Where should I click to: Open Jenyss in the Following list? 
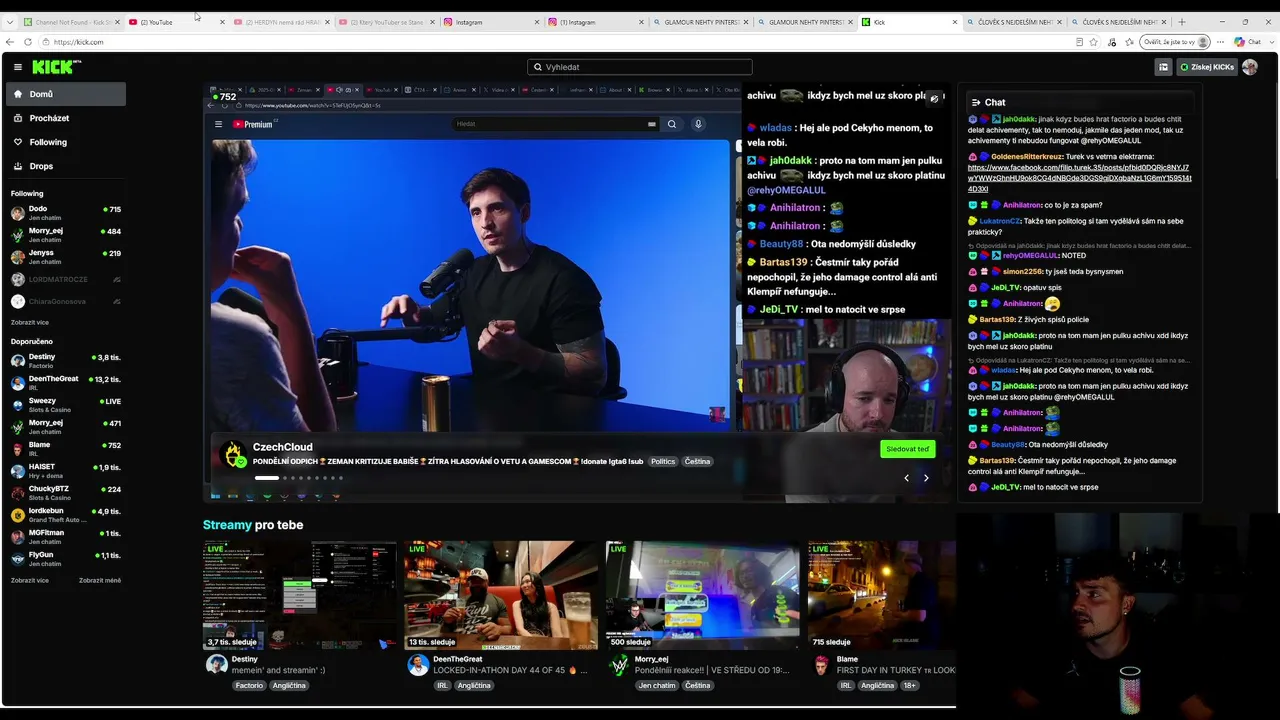(x=65, y=257)
